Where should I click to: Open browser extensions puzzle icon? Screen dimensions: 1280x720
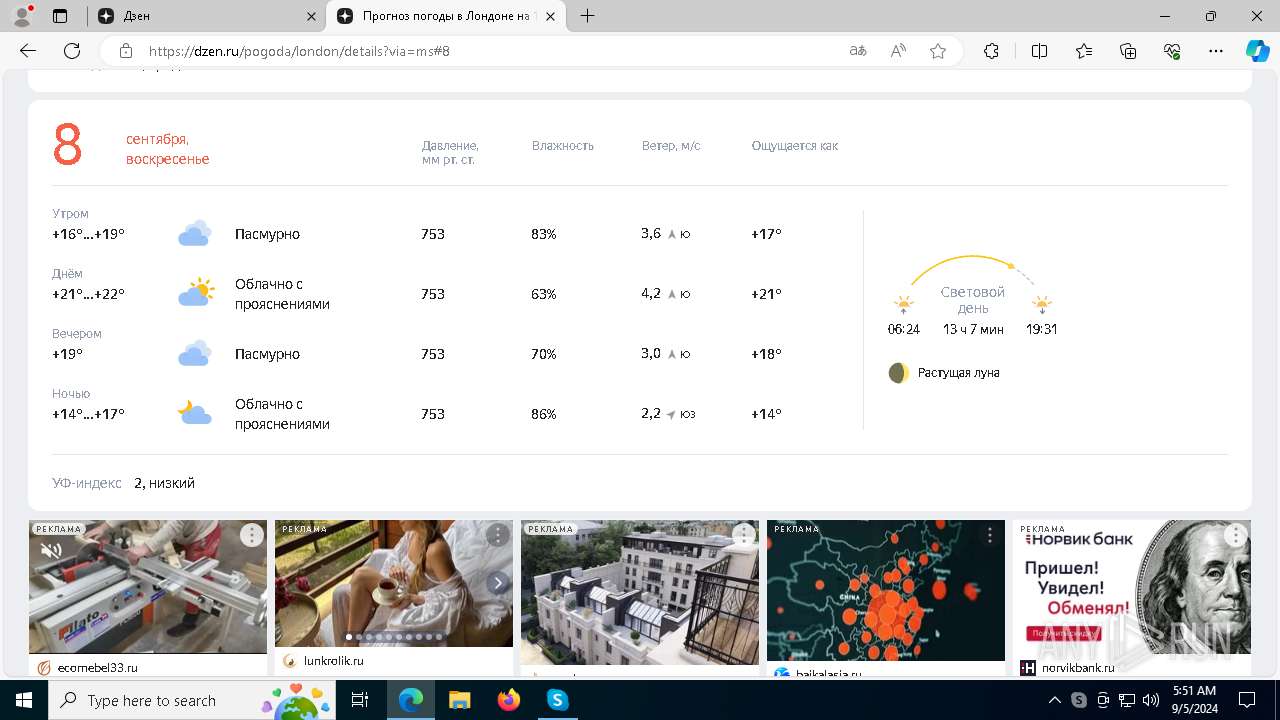click(x=991, y=51)
